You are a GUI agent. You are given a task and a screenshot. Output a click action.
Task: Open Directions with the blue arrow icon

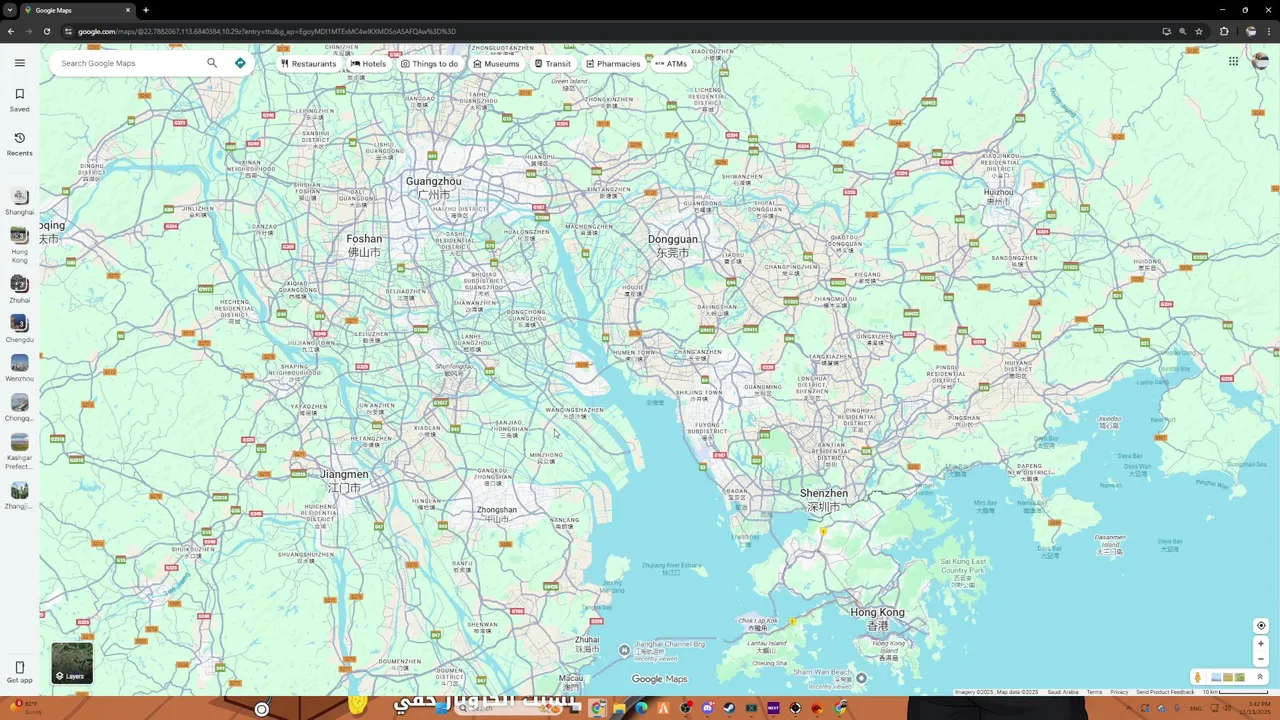point(240,63)
